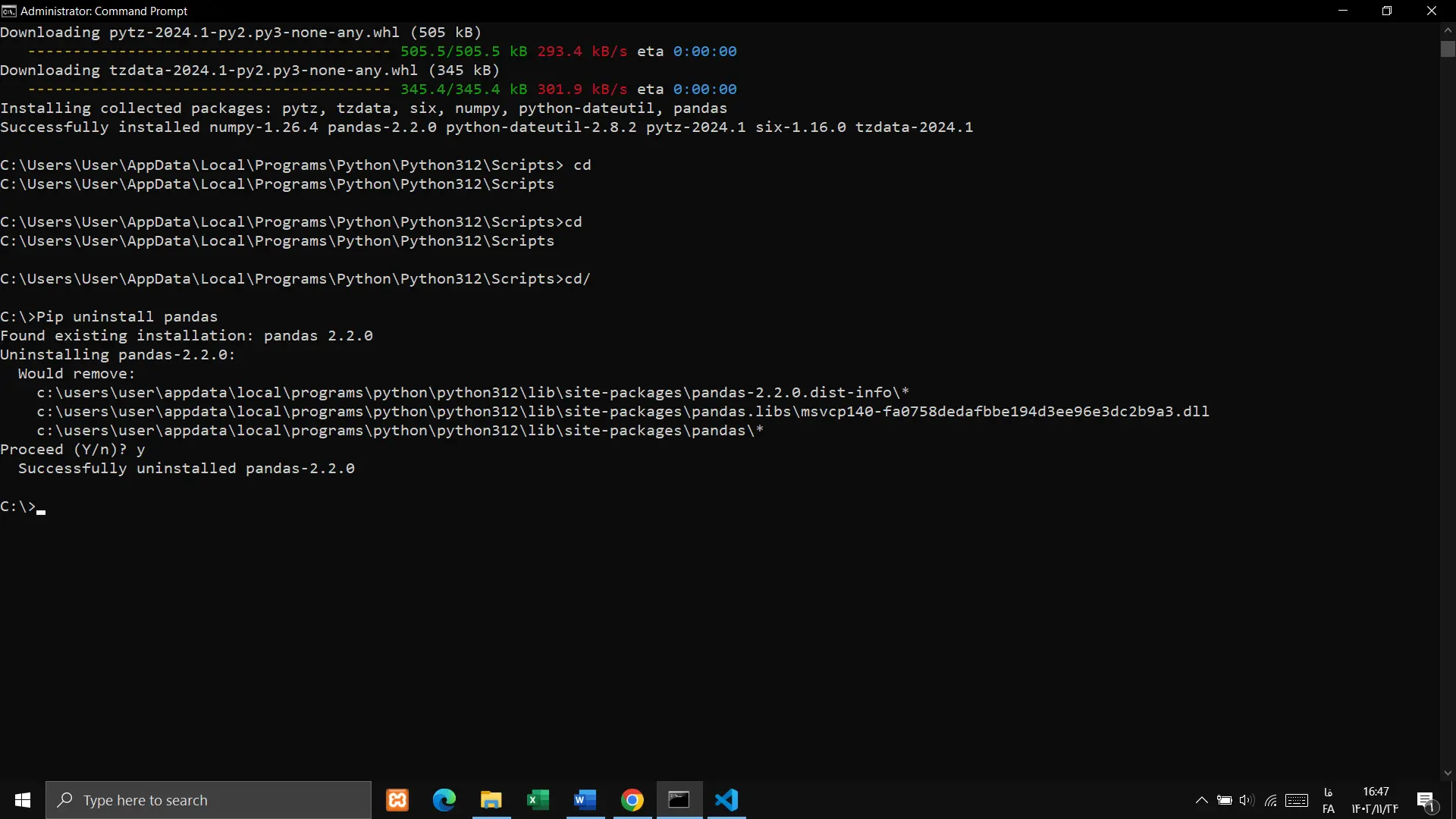This screenshot has width=1456, height=819.
Task: Open the volume control in the system tray
Action: [x=1247, y=800]
